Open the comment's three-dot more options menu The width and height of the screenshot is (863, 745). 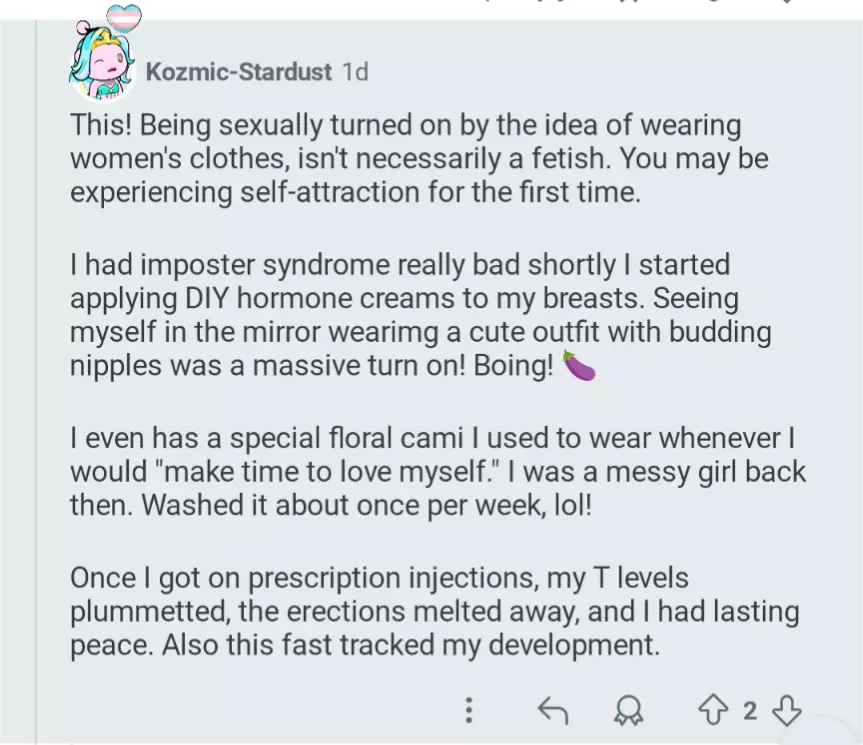pos(468,711)
